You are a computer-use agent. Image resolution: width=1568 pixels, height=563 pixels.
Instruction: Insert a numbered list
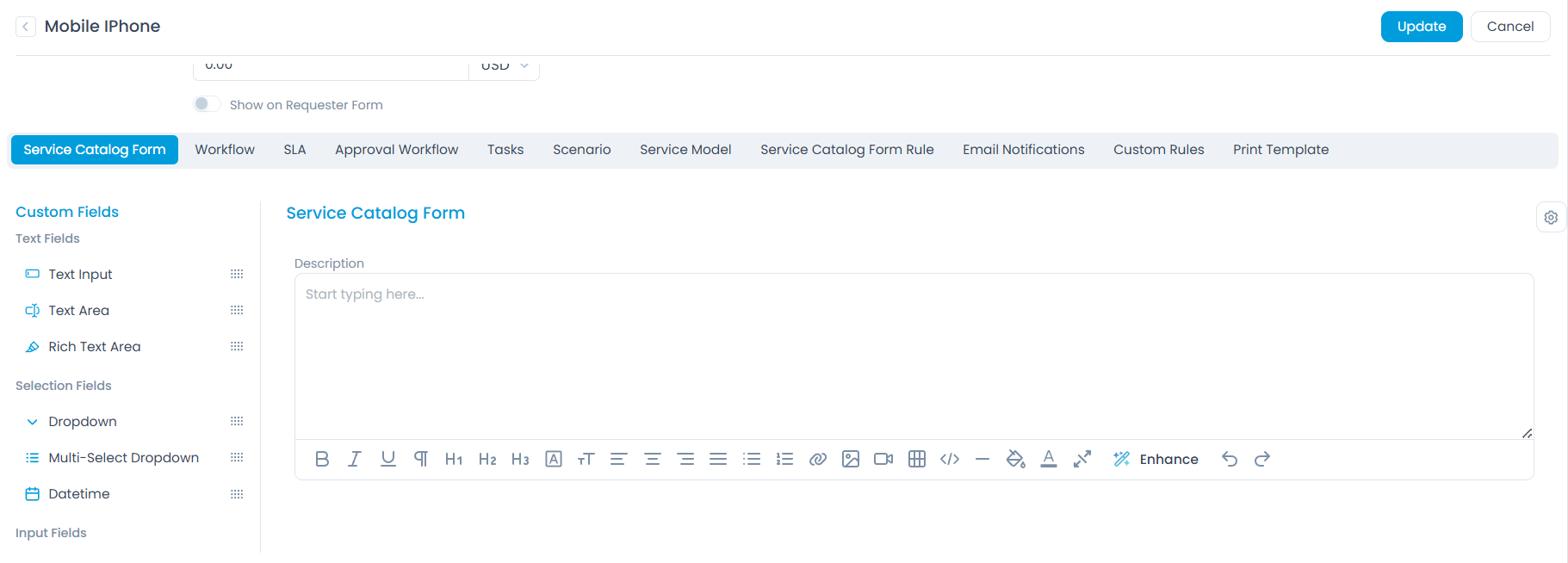coord(784,460)
